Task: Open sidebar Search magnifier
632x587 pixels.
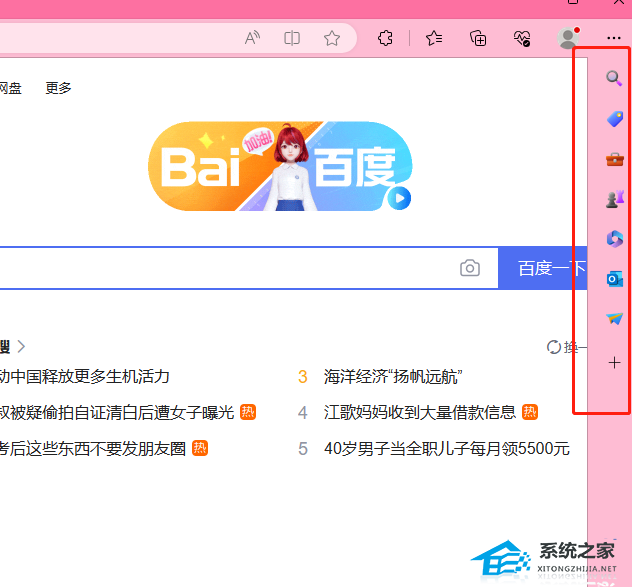Action: 614,78
